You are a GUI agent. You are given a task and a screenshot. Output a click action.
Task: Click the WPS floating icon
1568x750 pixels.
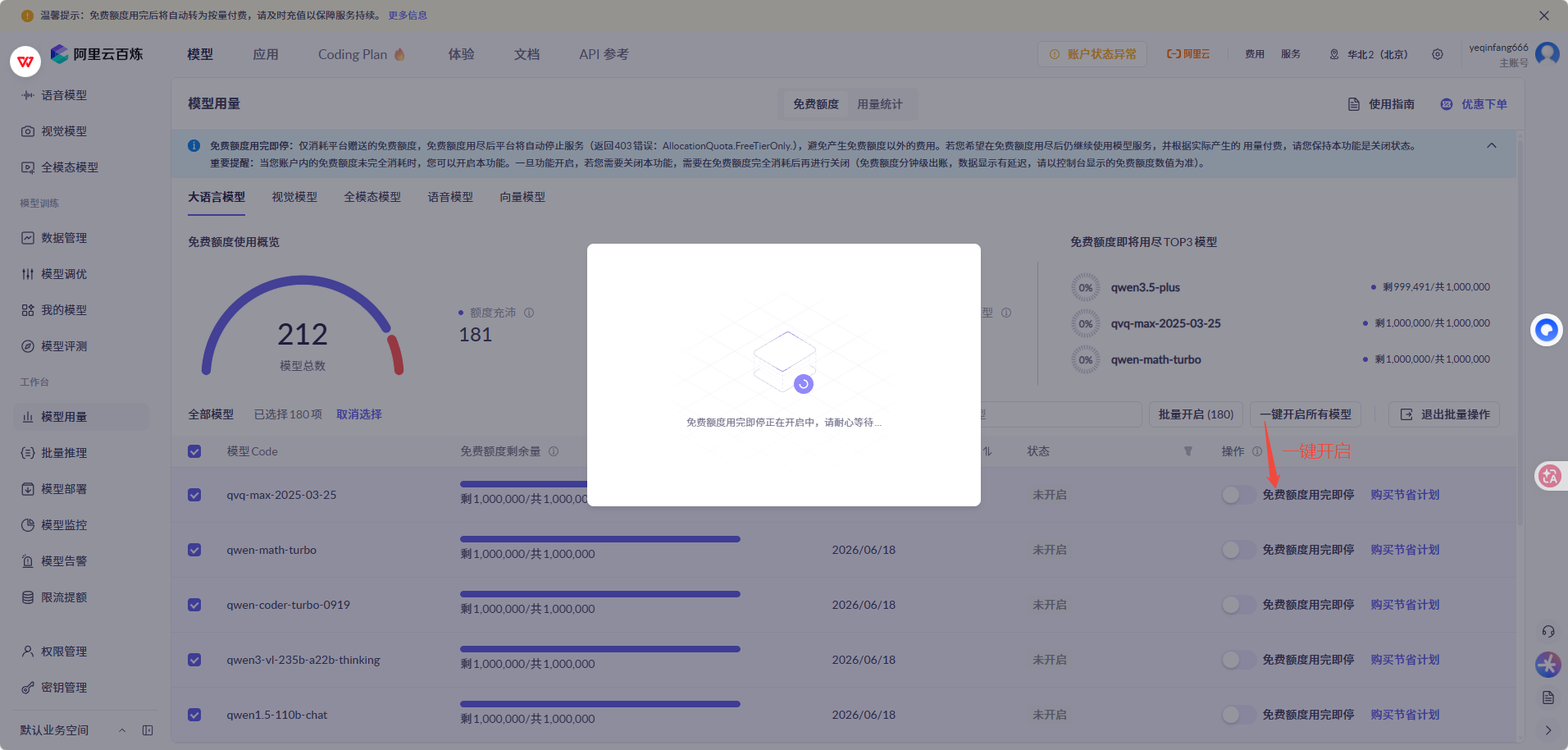coord(25,62)
